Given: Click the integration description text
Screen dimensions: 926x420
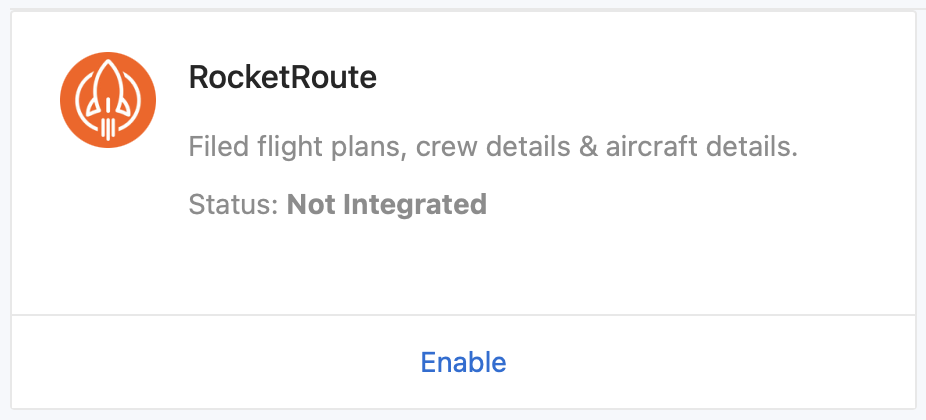Looking at the screenshot, I should tap(492, 149).
